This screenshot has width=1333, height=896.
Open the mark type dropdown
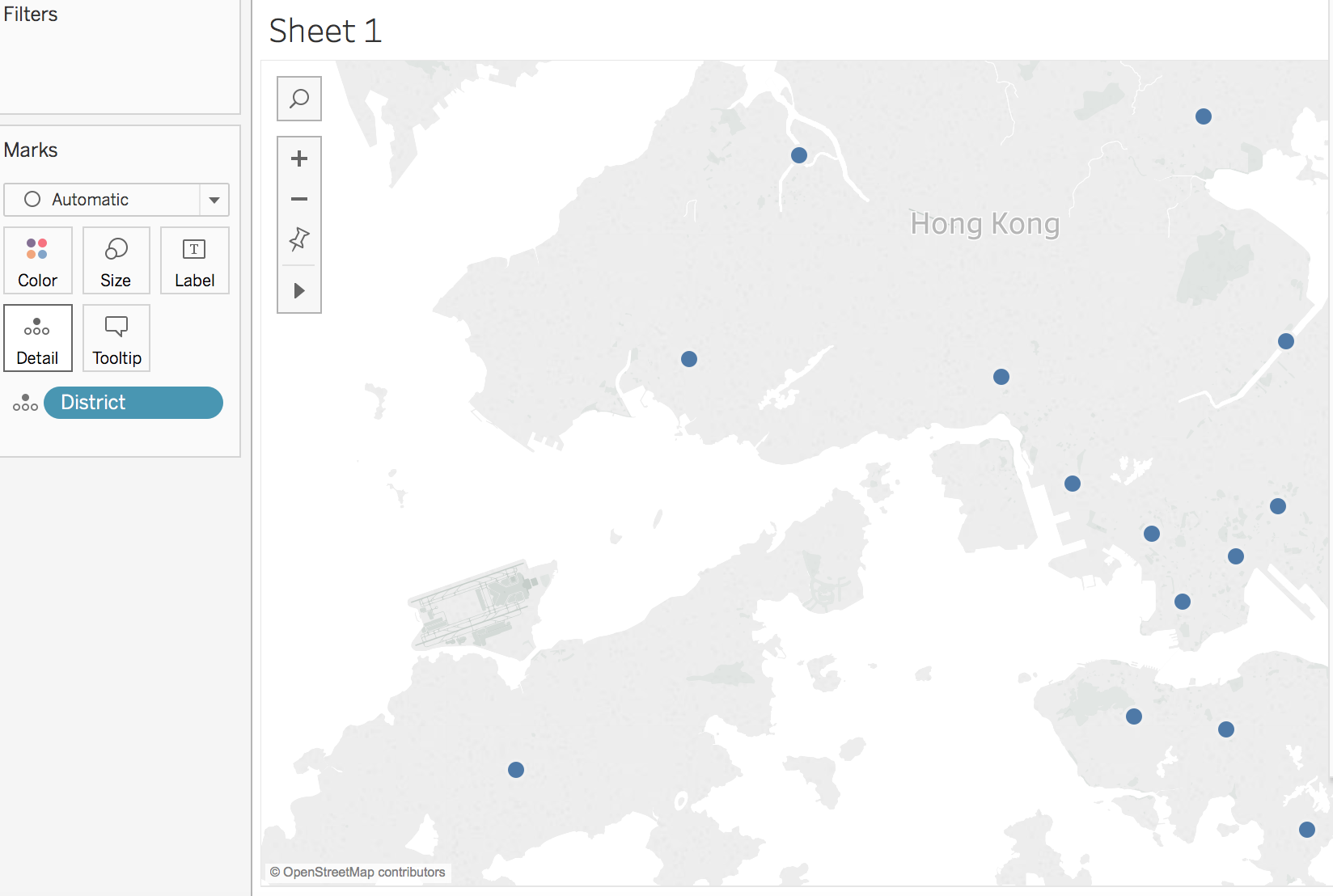click(213, 200)
